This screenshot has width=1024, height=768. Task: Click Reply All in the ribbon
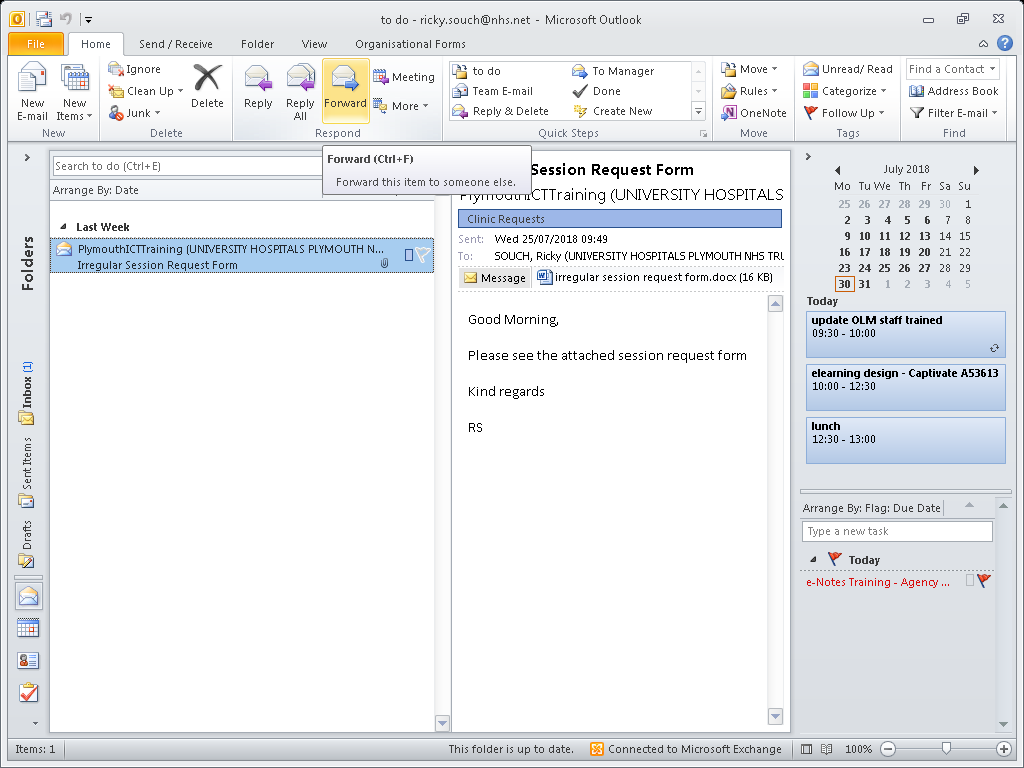tap(300, 91)
